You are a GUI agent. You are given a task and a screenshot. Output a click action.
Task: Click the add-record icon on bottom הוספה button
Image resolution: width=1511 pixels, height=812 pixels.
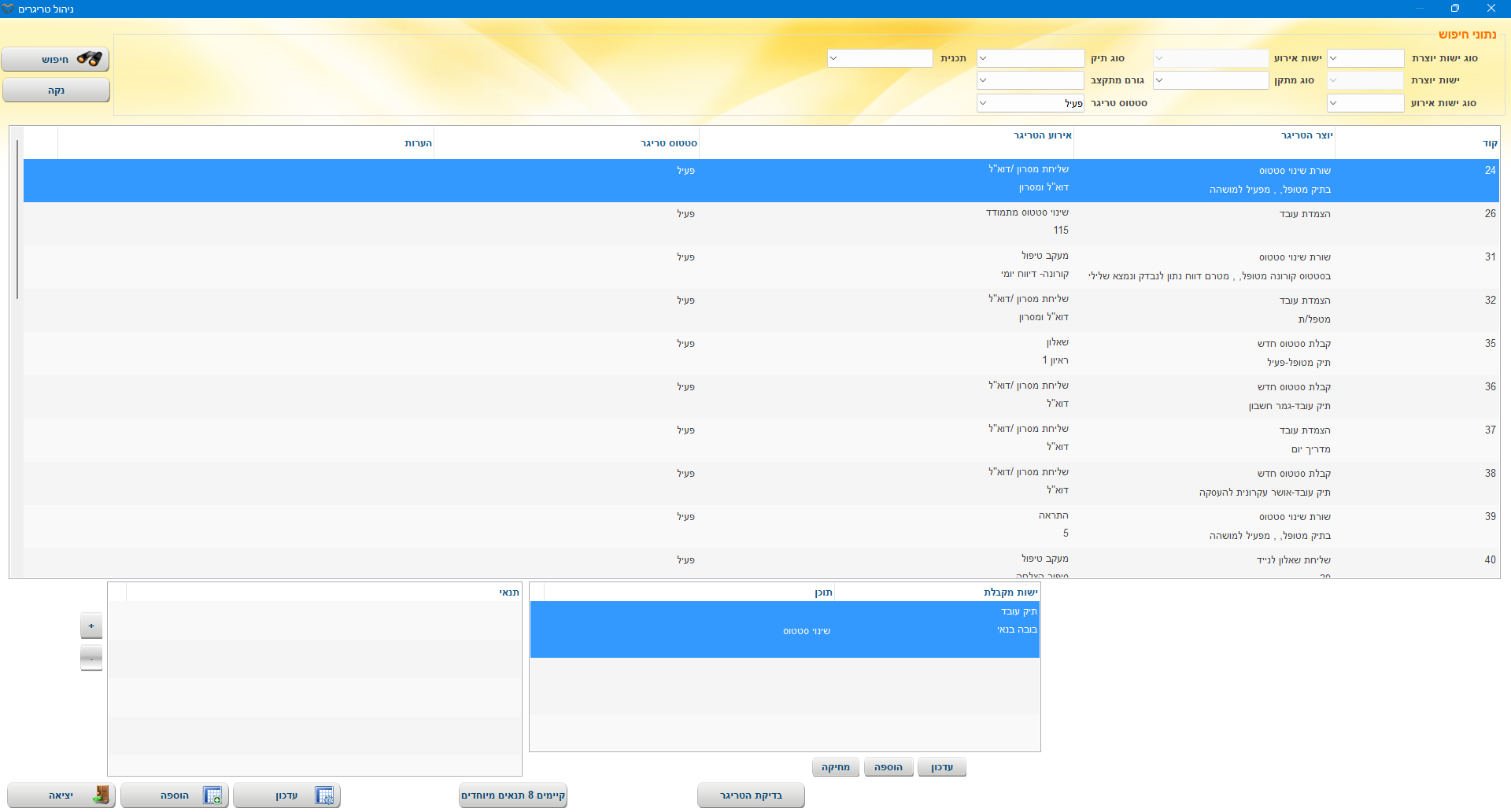point(212,795)
